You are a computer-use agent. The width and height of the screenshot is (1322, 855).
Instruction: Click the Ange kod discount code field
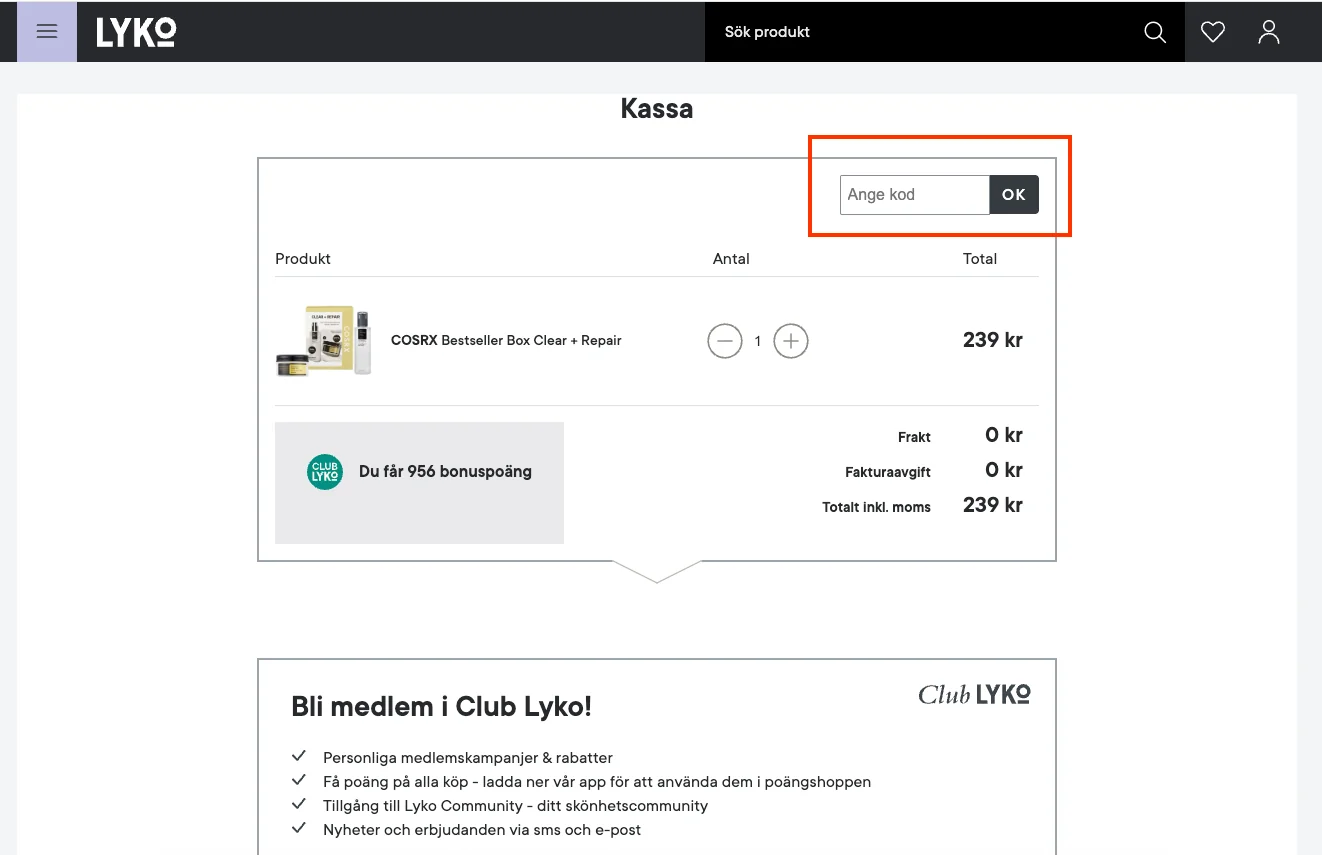[914, 195]
